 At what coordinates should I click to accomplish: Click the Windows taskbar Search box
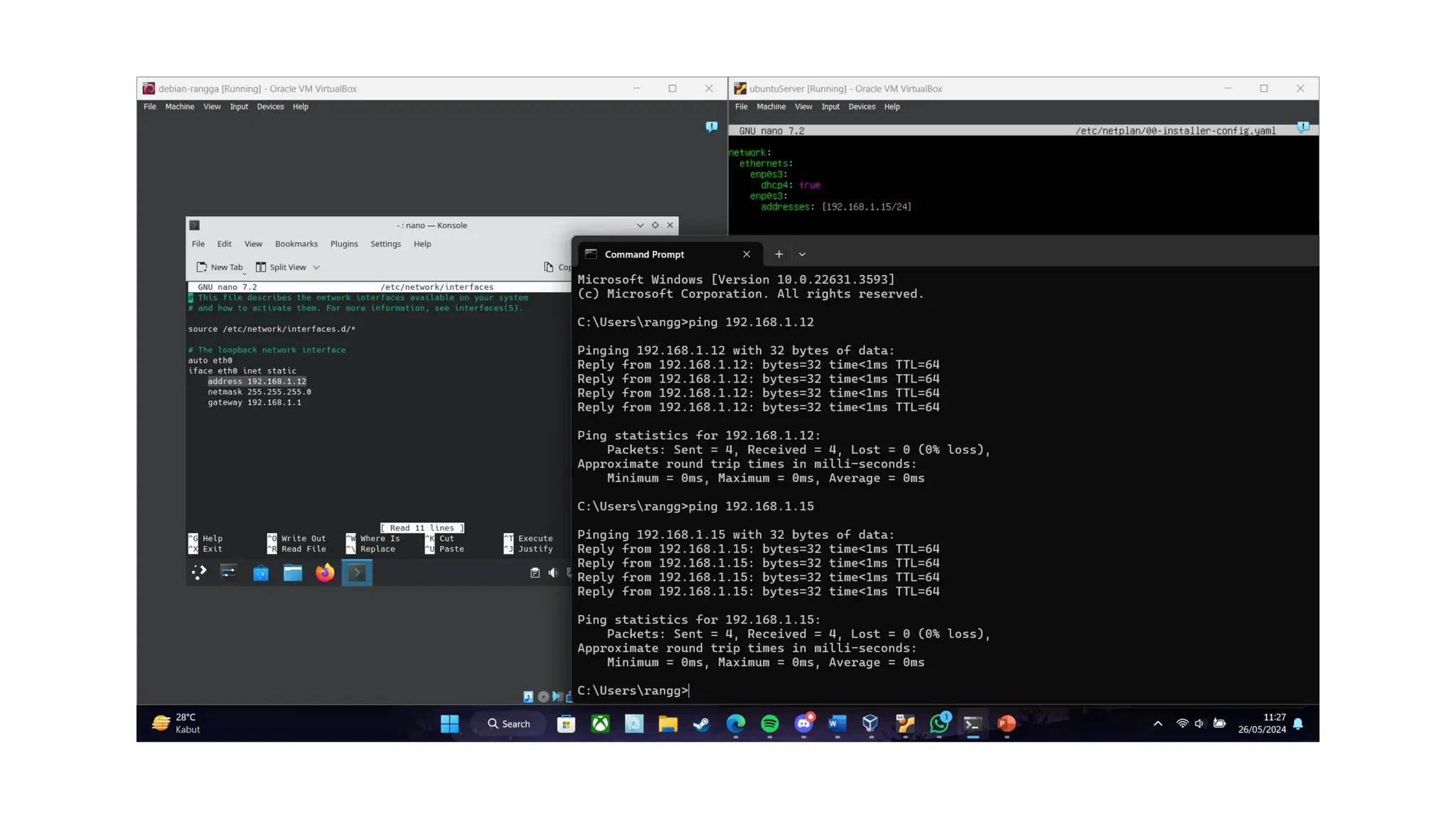[x=509, y=724]
